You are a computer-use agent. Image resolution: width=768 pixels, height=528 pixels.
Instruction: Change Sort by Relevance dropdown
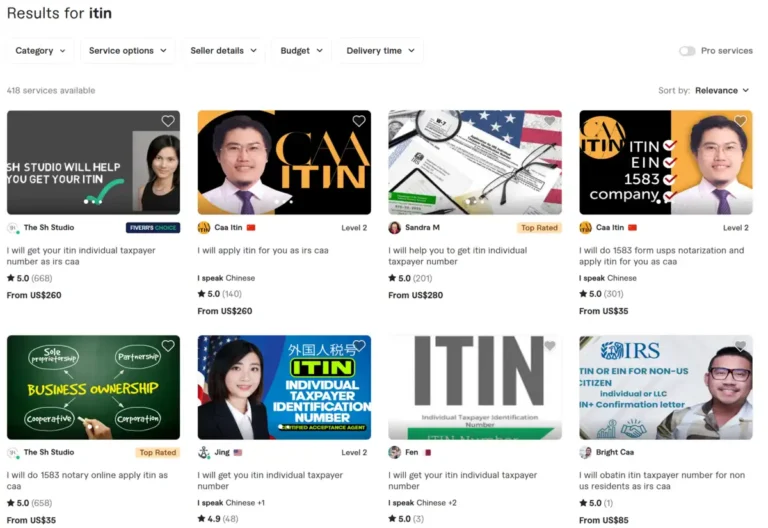pos(722,91)
